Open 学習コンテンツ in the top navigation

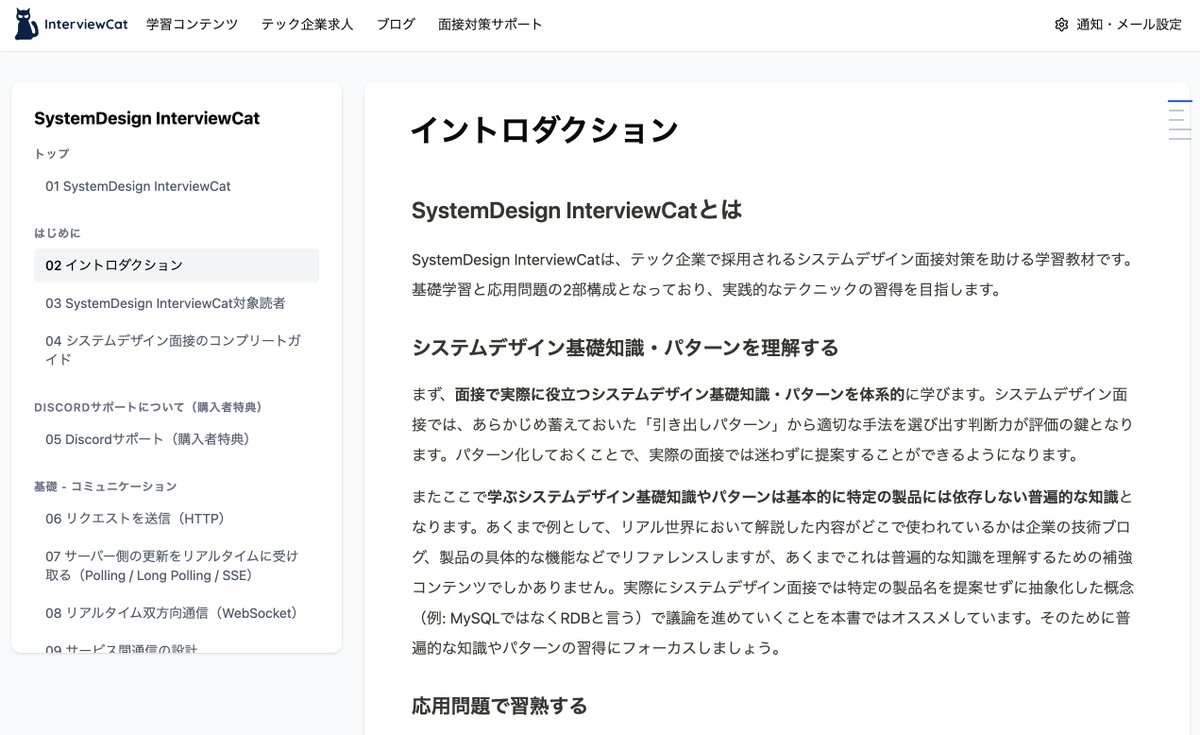(192, 25)
